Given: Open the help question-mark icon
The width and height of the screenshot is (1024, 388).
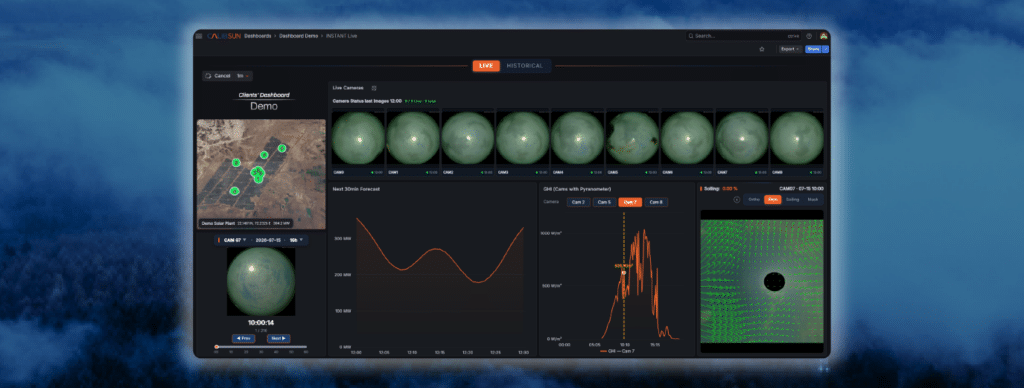Looking at the screenshot, I should pos(809,36).
